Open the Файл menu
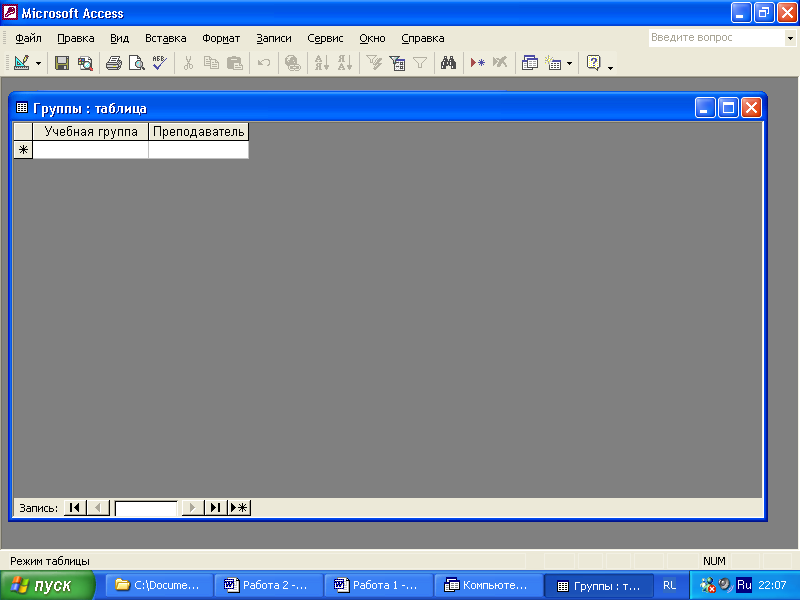The height and width of the screenshot is (600, 800). 28,38
